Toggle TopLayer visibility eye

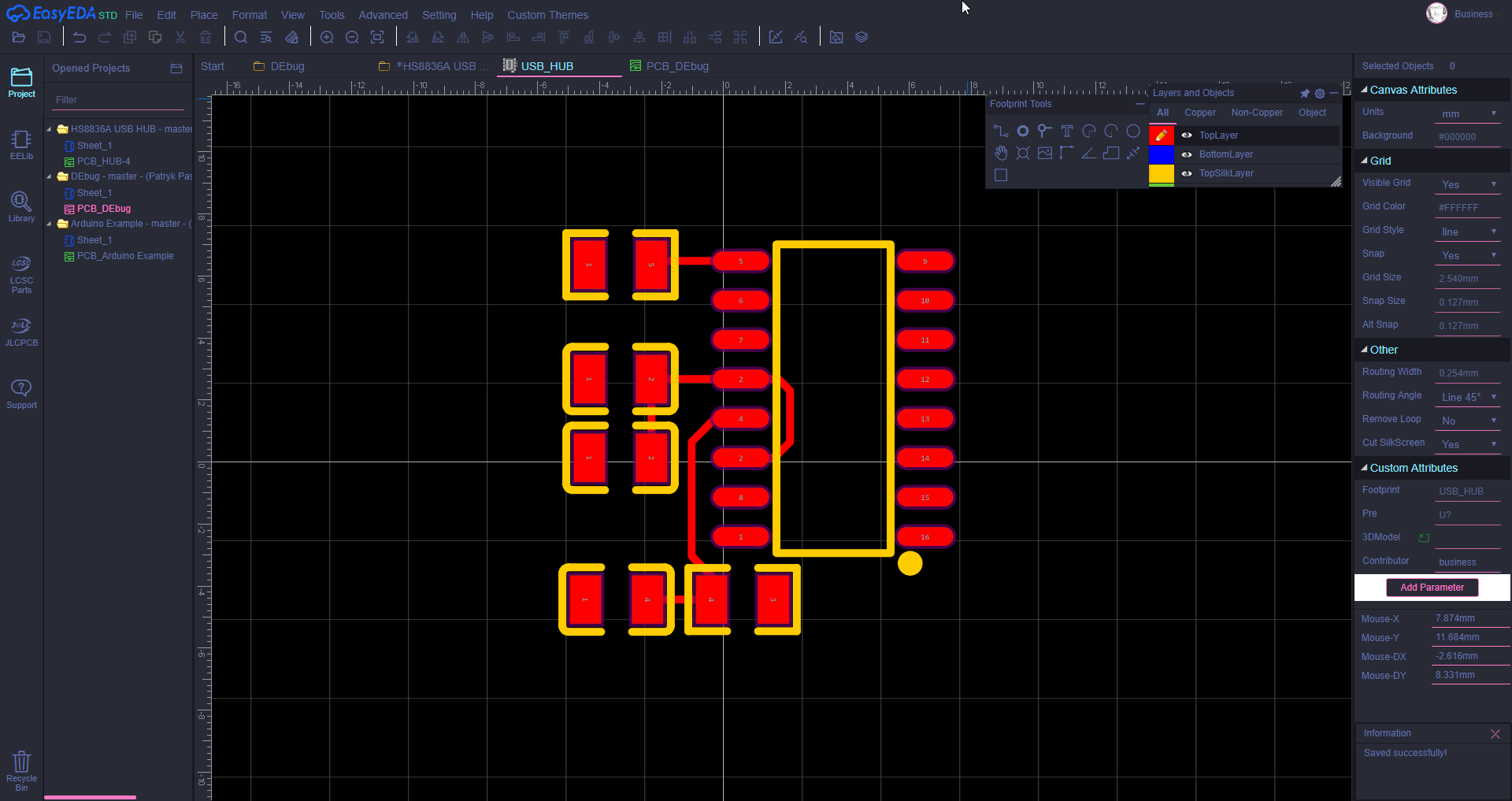tap(1186, 135)
